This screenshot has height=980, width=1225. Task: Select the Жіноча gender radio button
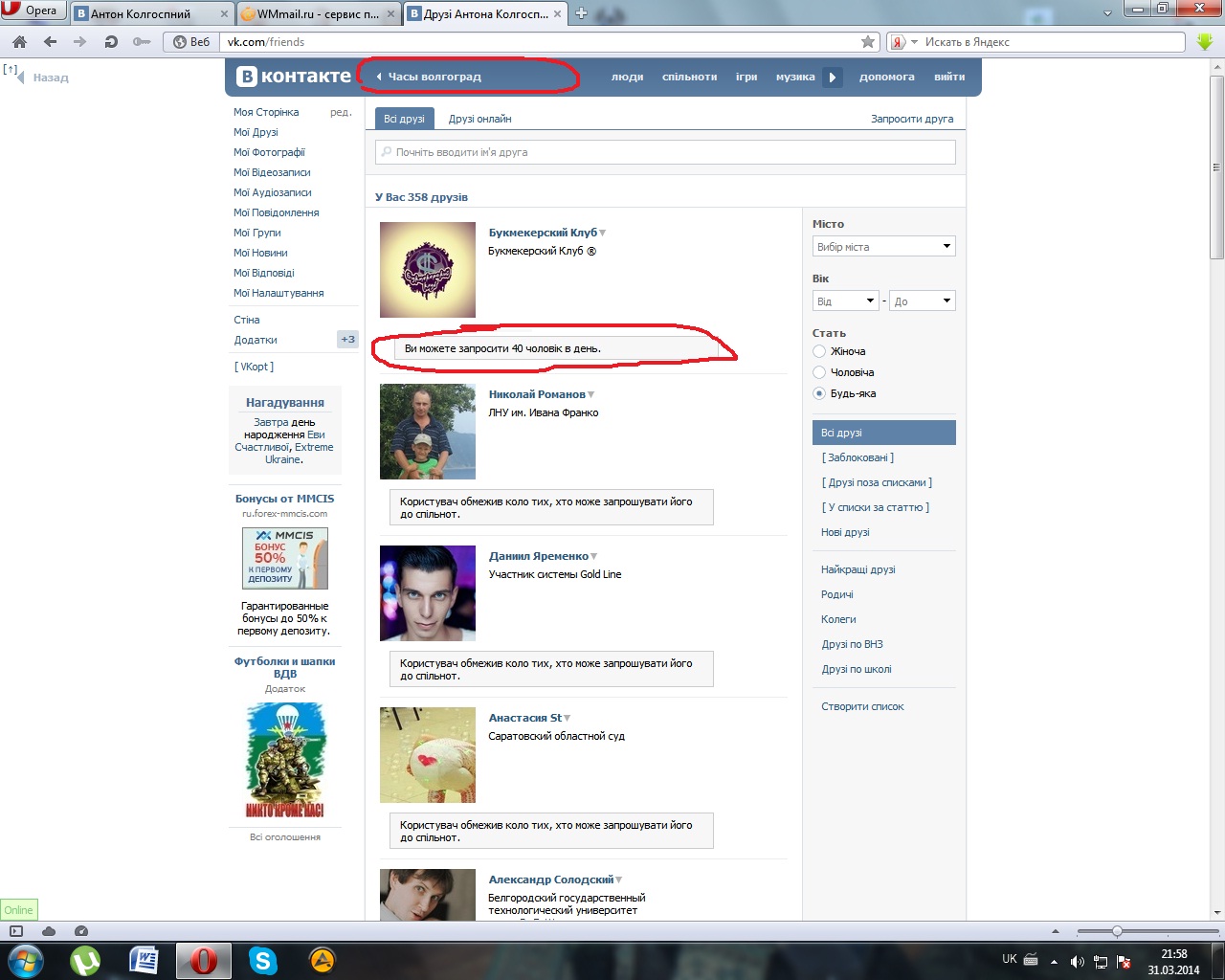[x=819, y=351]
